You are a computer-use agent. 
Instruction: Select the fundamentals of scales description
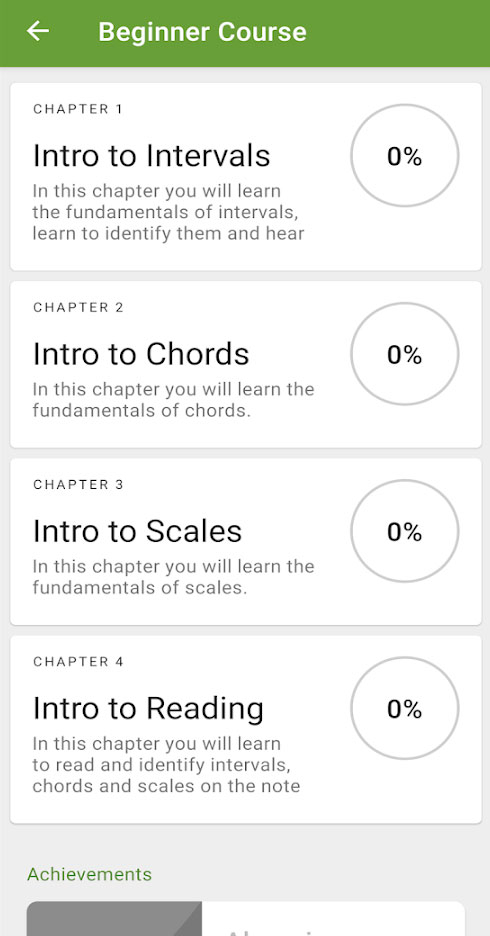coord(174,577)
